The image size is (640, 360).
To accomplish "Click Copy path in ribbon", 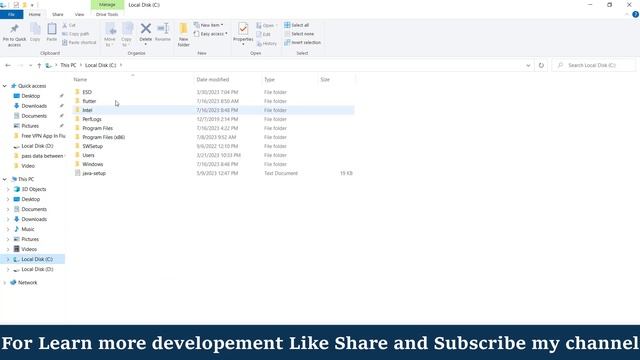I will tap(76, 34).
